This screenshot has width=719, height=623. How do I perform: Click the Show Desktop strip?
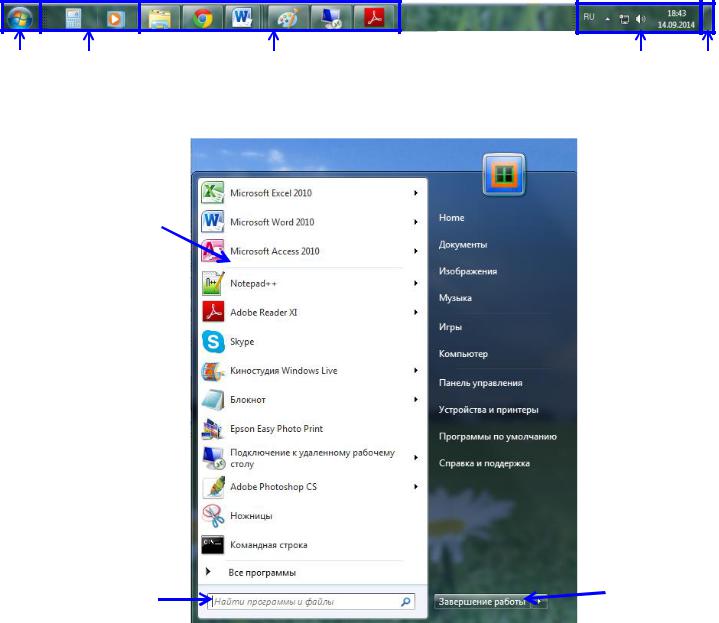[x=708, y=17]
